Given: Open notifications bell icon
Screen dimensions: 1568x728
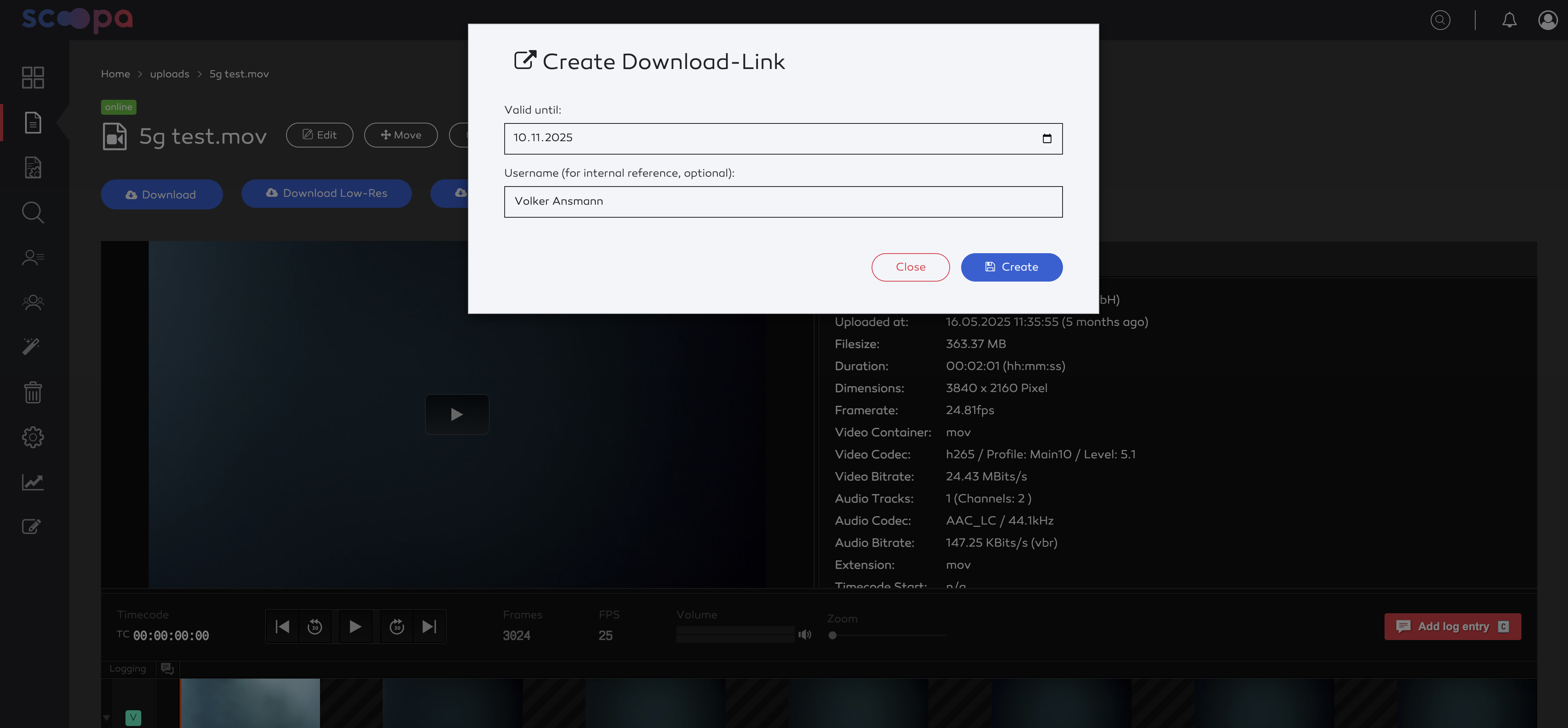Looking at the screenshot, I should [x=1510, y=20].
